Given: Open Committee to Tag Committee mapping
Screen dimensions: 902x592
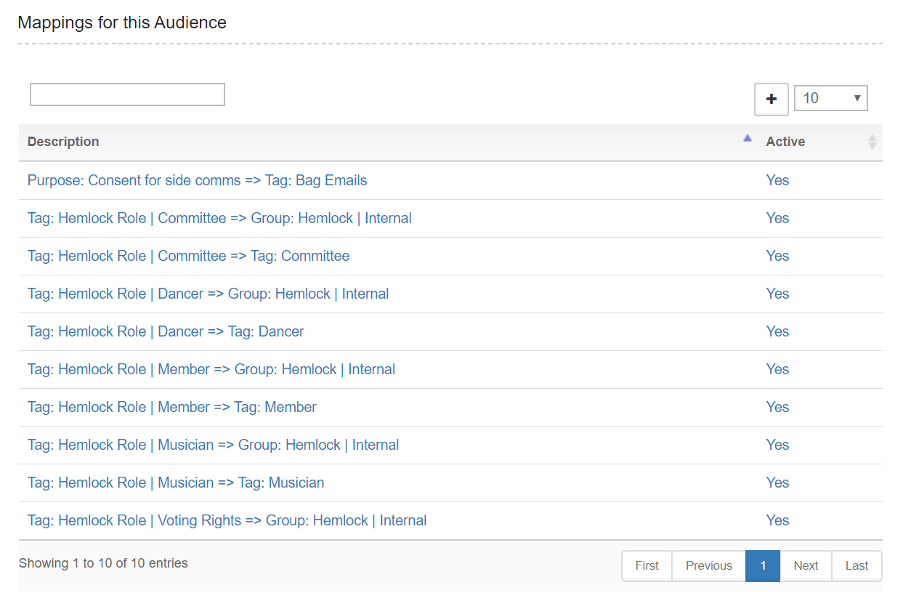Looking at the screenshot, I should (x=188, y=256).
